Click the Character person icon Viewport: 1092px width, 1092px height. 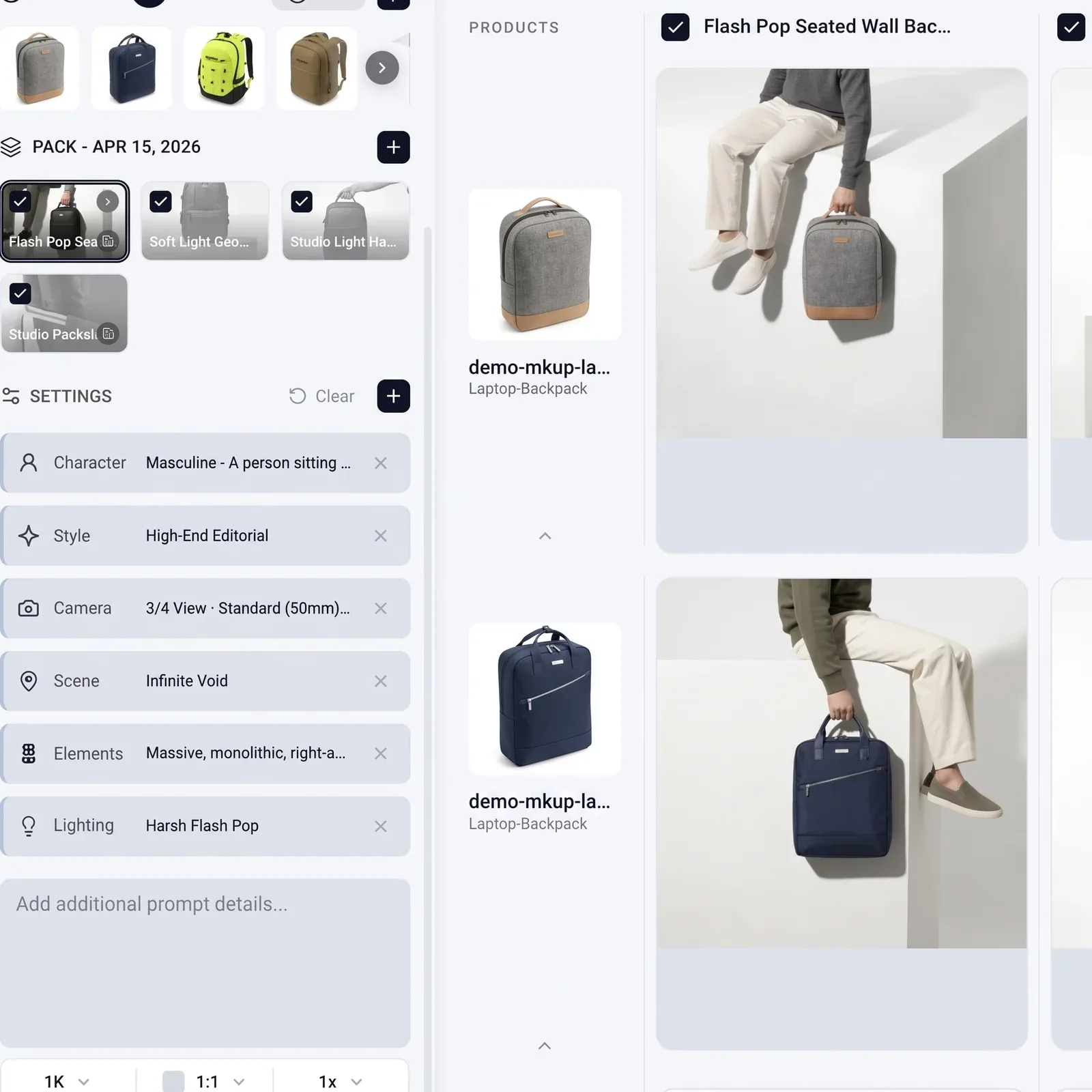coord(29,463)
